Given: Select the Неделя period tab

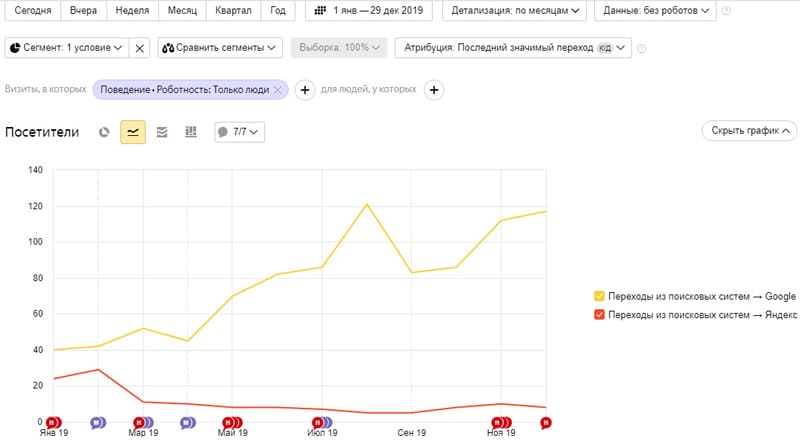Looking at the screenshot, I should pyautogui.click(x=132, y=10).
